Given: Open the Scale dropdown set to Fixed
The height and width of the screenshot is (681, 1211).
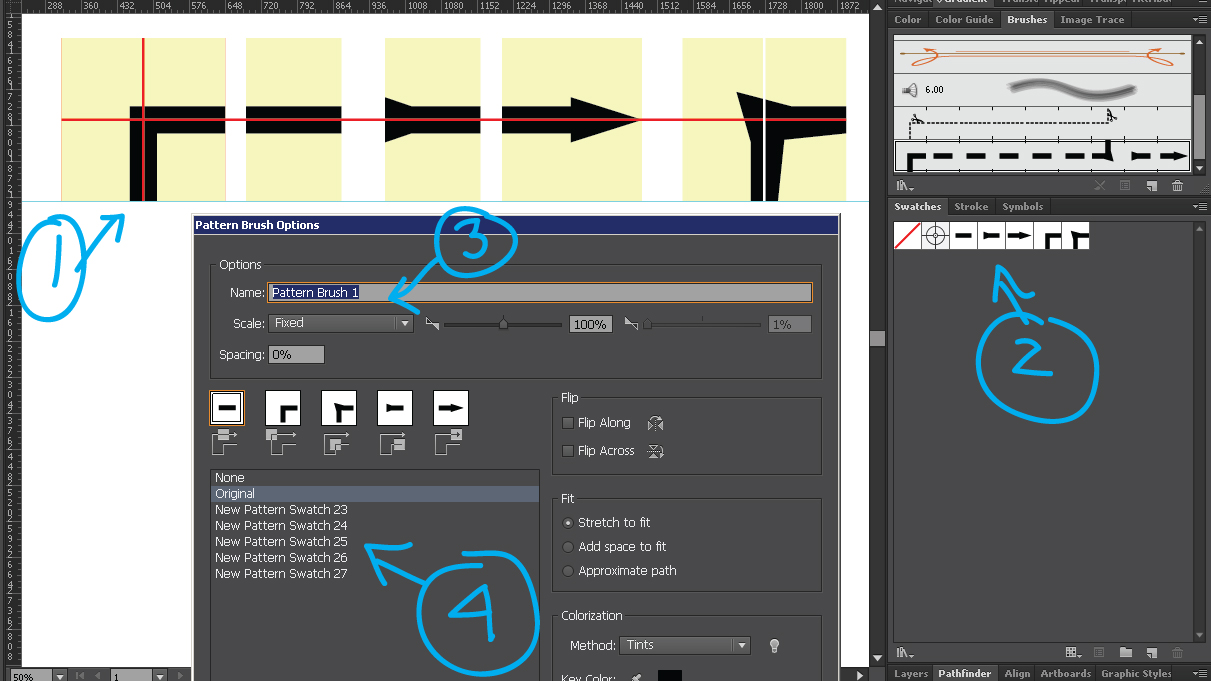Looking at the screenshot, I should 341,323.
